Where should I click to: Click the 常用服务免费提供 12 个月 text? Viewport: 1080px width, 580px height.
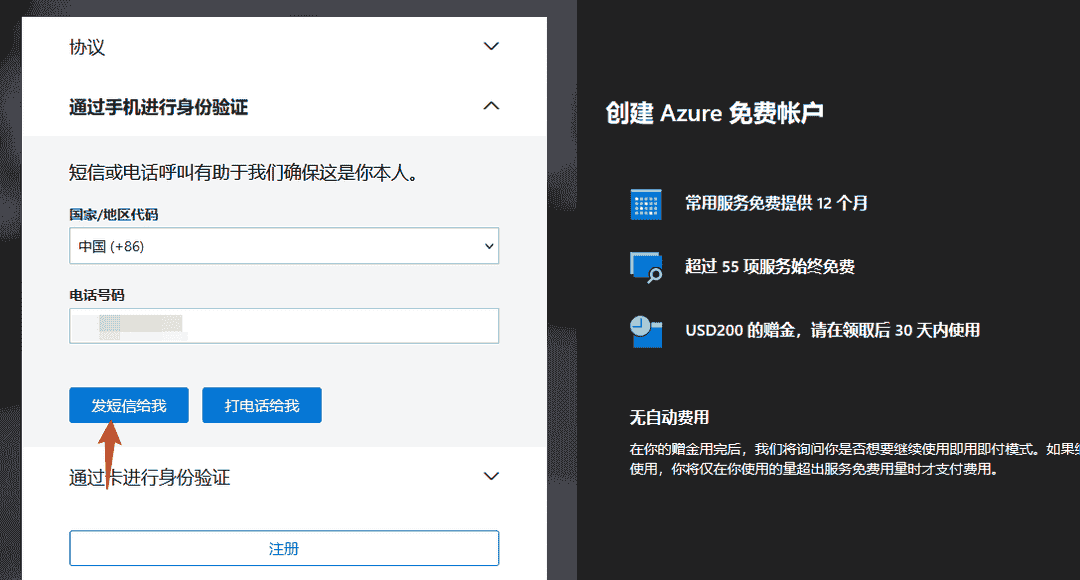pyautogui.click(x=776, y=204)
